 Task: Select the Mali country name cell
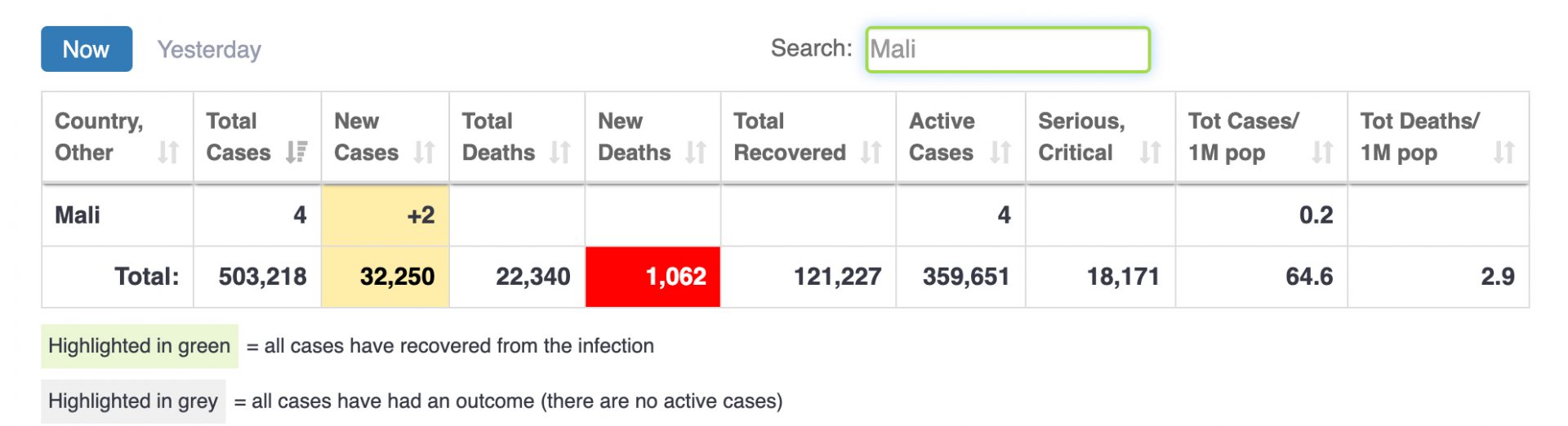click(x=78, y=215)
